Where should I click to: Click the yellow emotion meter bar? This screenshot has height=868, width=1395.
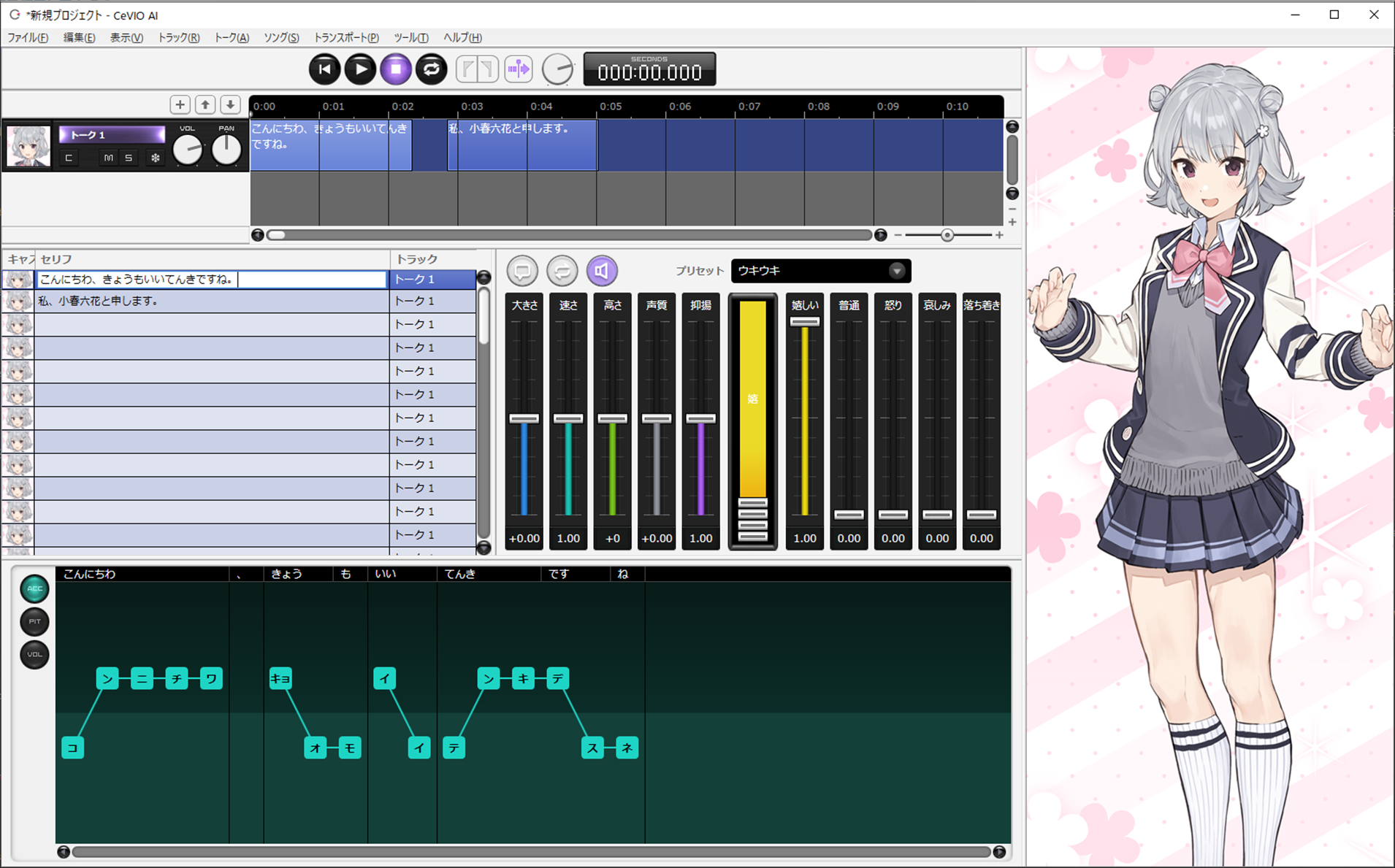click(x=752, y=399)
